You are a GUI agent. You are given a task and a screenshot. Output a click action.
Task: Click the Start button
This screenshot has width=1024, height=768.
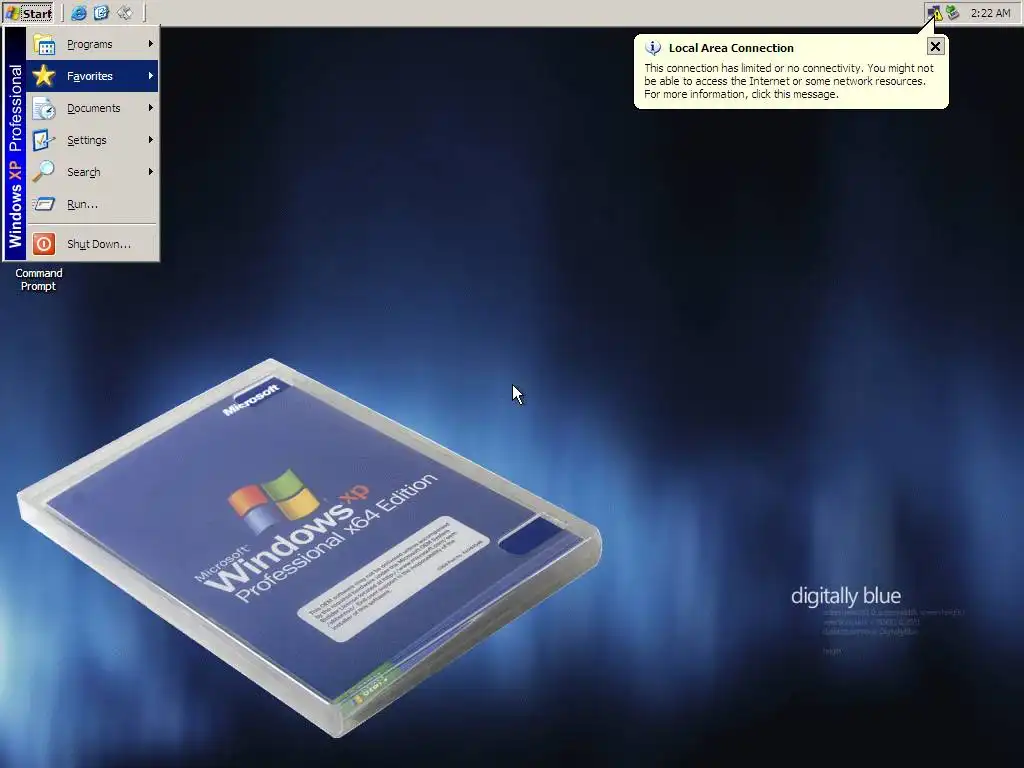click(x=29, y=12)
